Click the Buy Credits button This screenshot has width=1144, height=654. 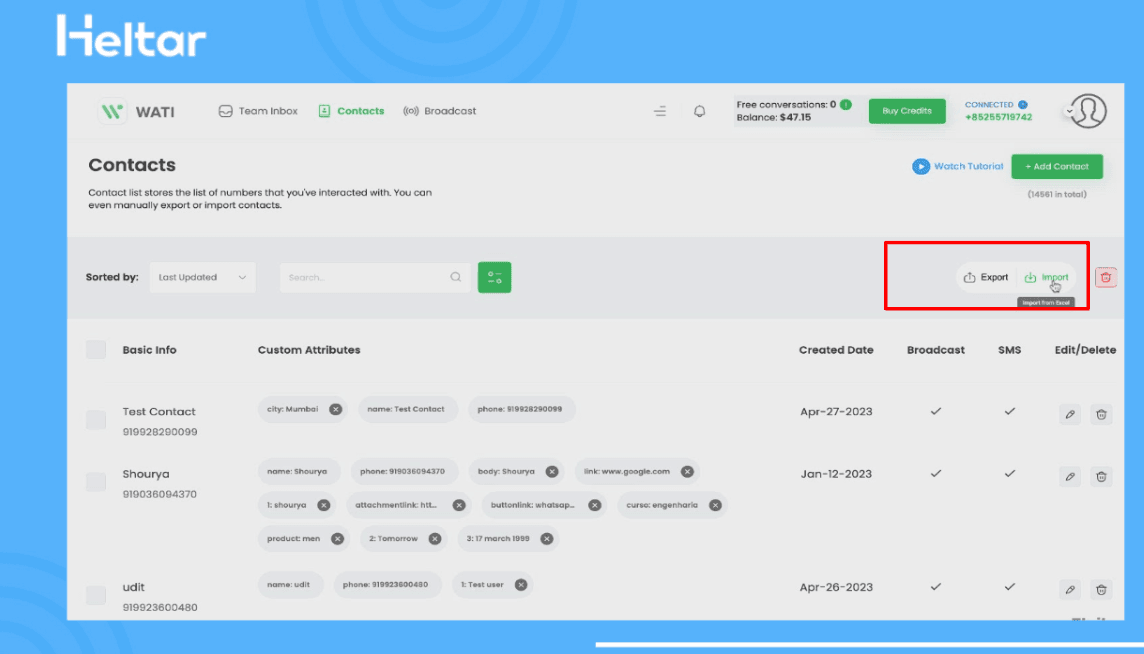(x=906, y=111)
